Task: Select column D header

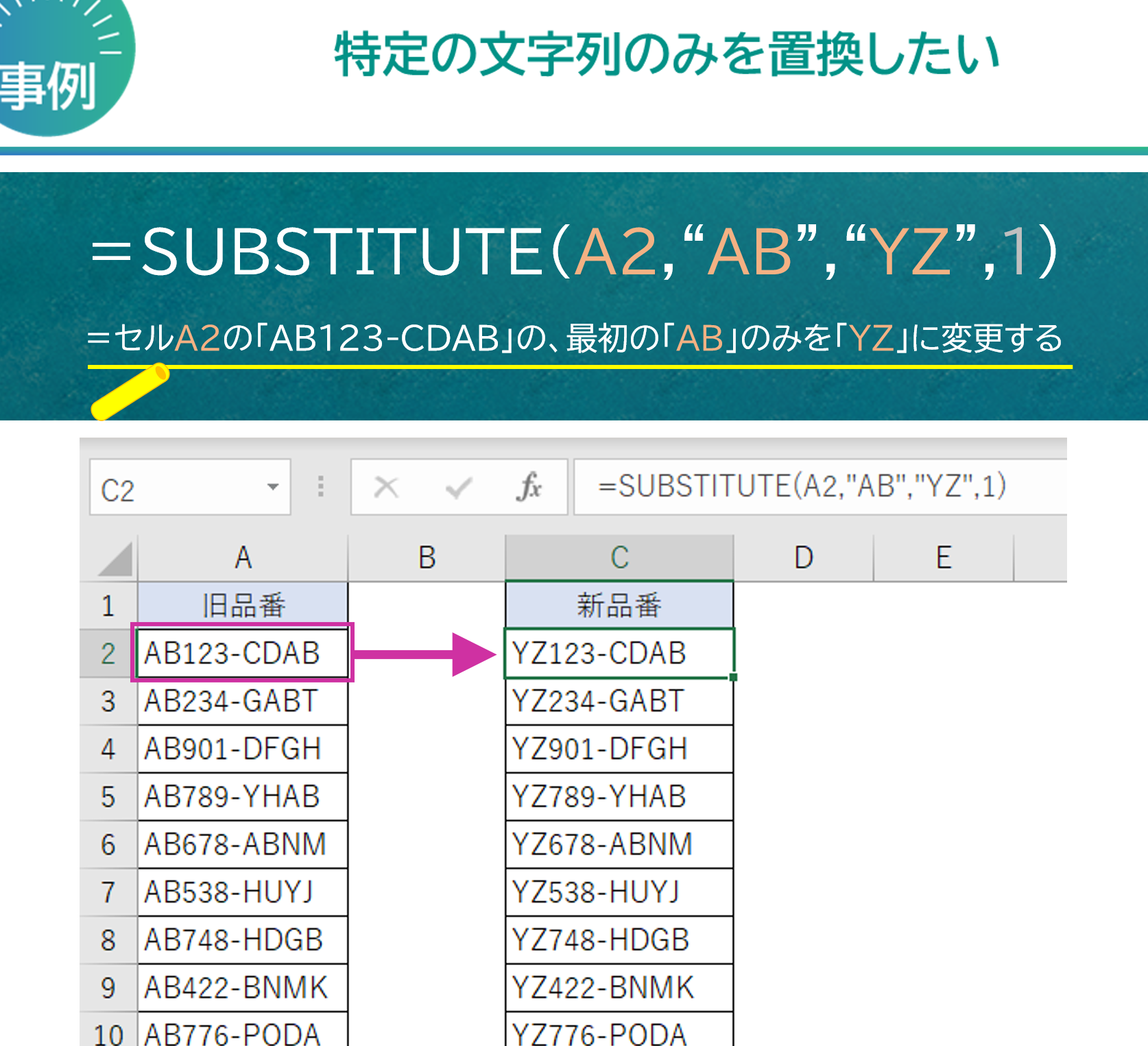Action: point(804,558)
